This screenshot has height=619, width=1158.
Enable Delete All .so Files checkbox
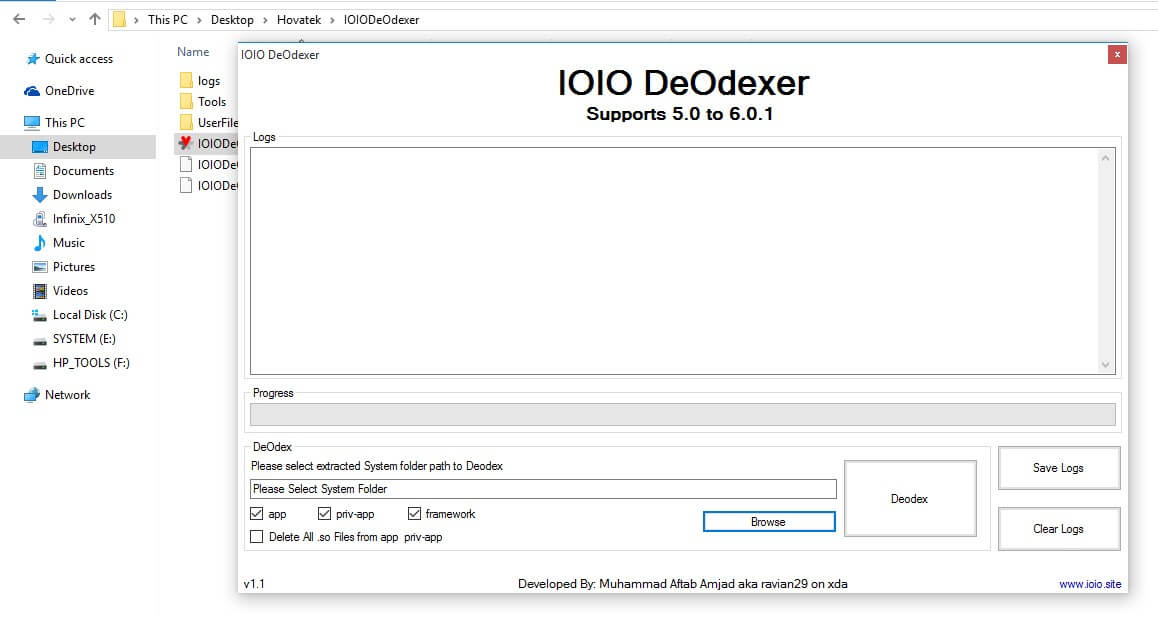click(x=257, y=537)
